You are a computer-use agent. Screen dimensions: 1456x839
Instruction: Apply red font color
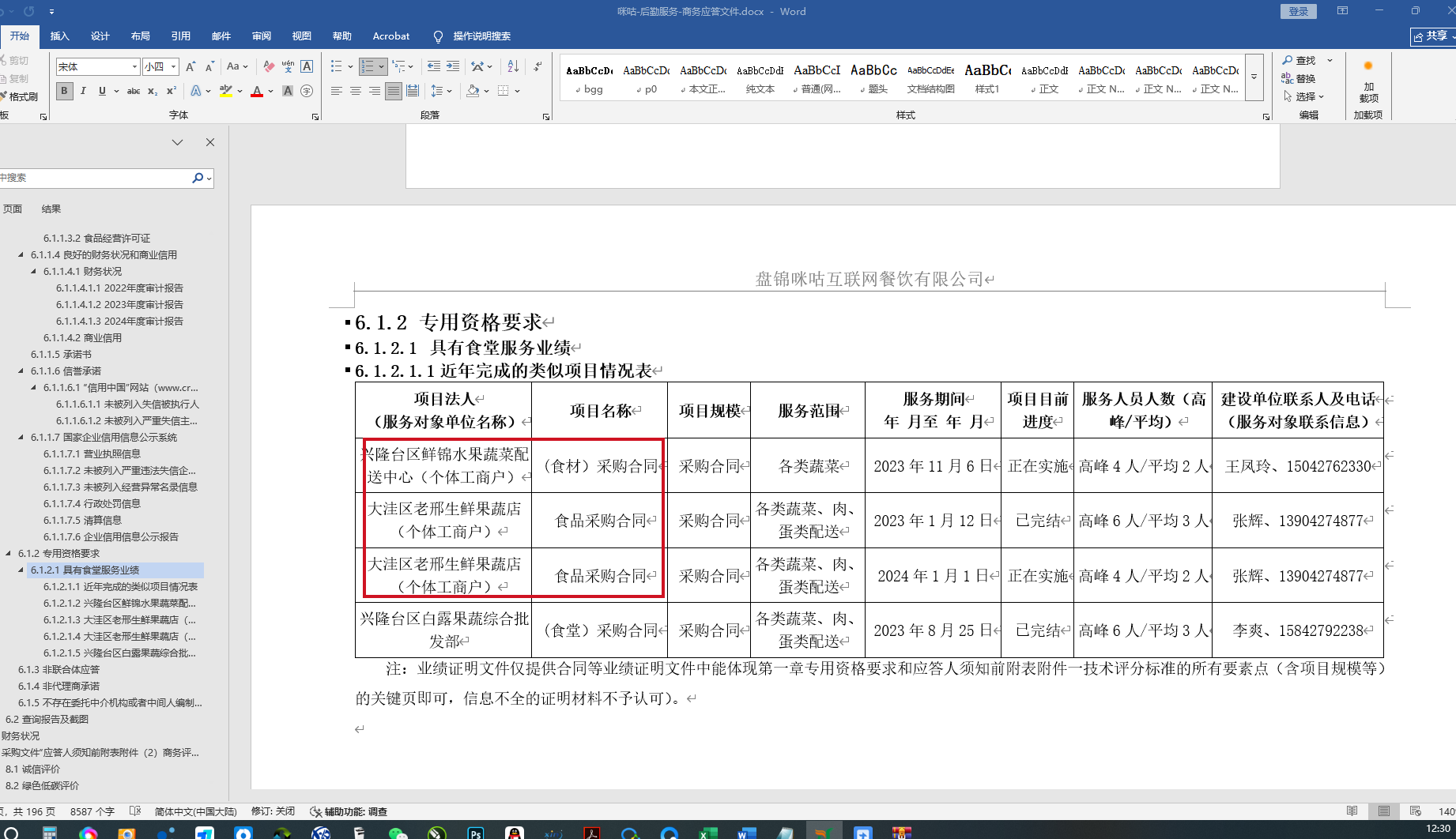coord(257,92)
